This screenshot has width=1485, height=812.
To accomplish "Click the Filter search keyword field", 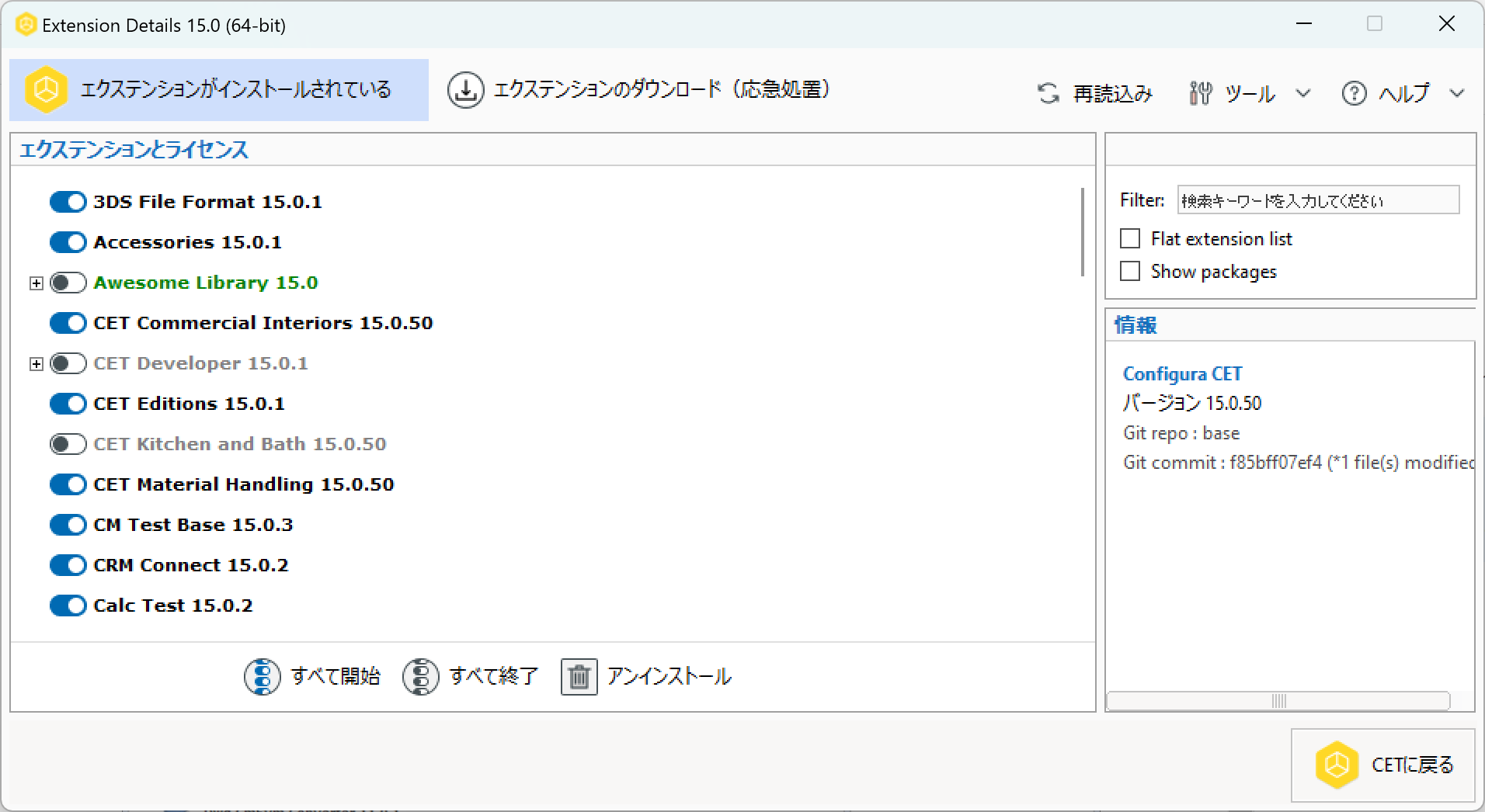I will (x=1319, y=200).
